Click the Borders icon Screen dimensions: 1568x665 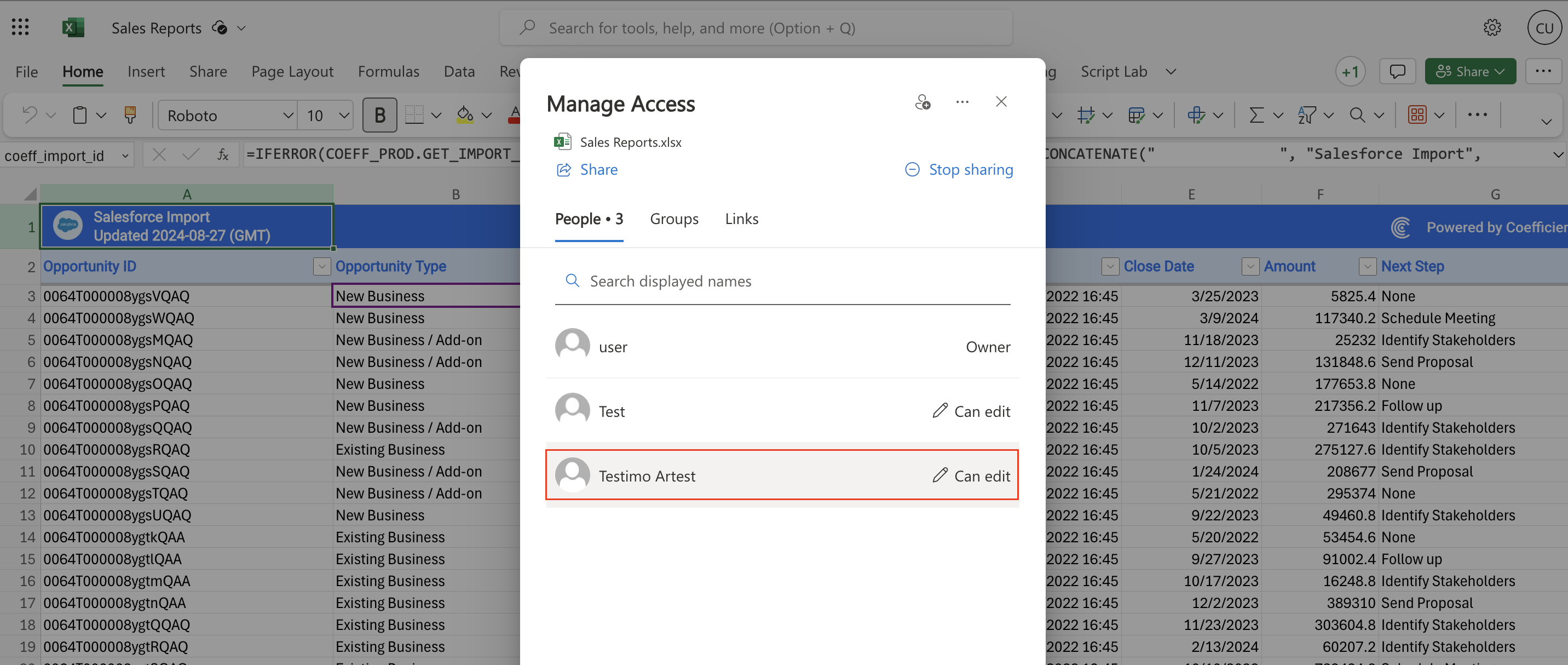pyautogui.click(x=414, y=115)
